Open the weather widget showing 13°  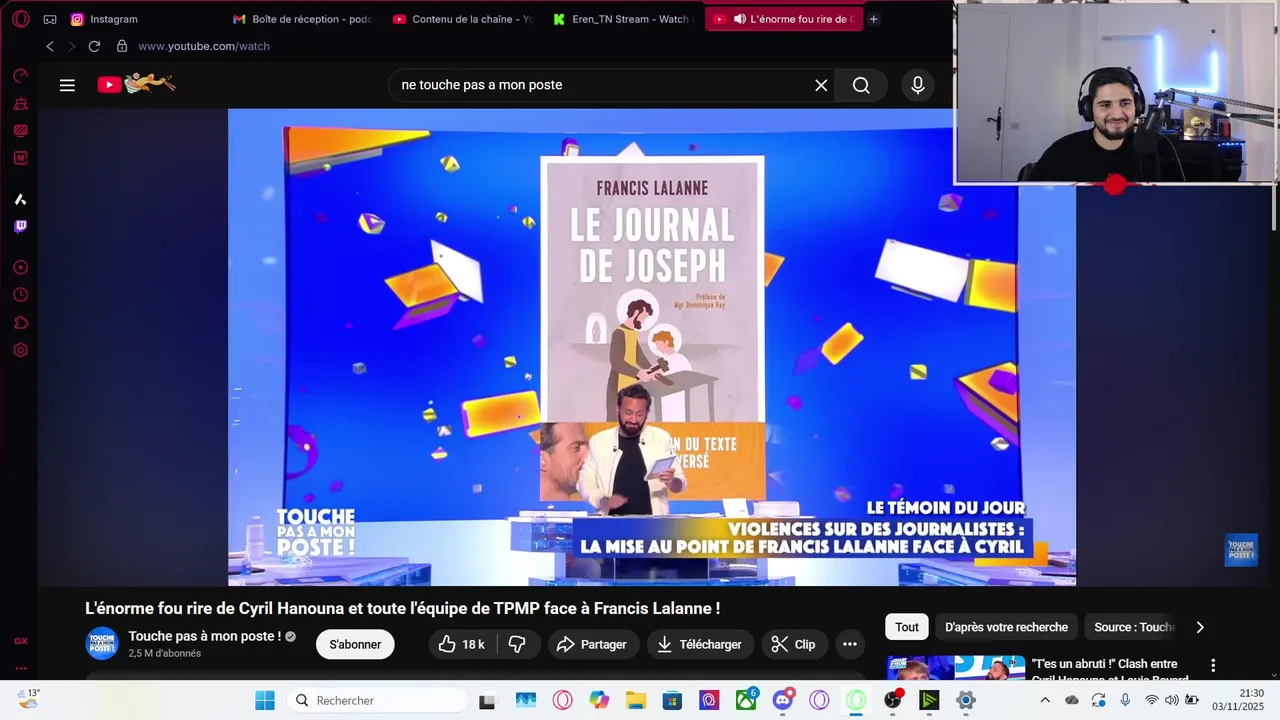tap(28, 699)
